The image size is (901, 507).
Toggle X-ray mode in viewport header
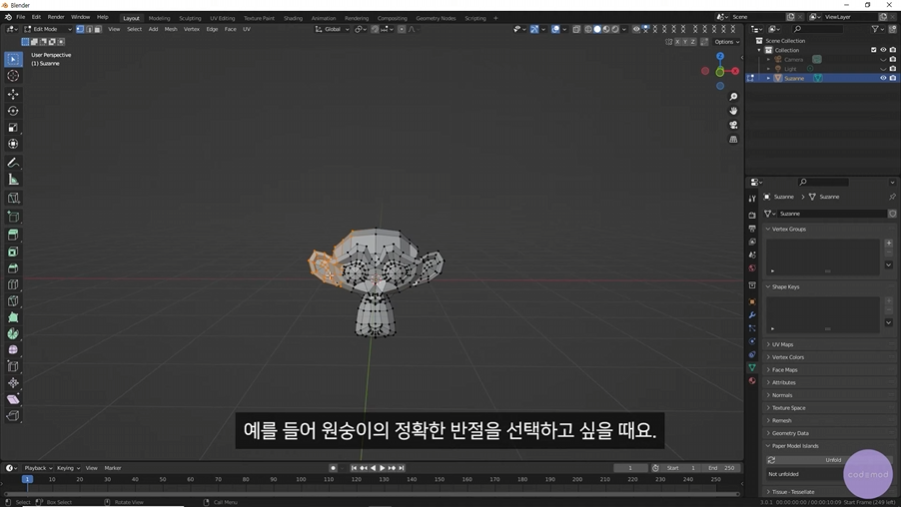pyautogui.click(x=576, y=29)
